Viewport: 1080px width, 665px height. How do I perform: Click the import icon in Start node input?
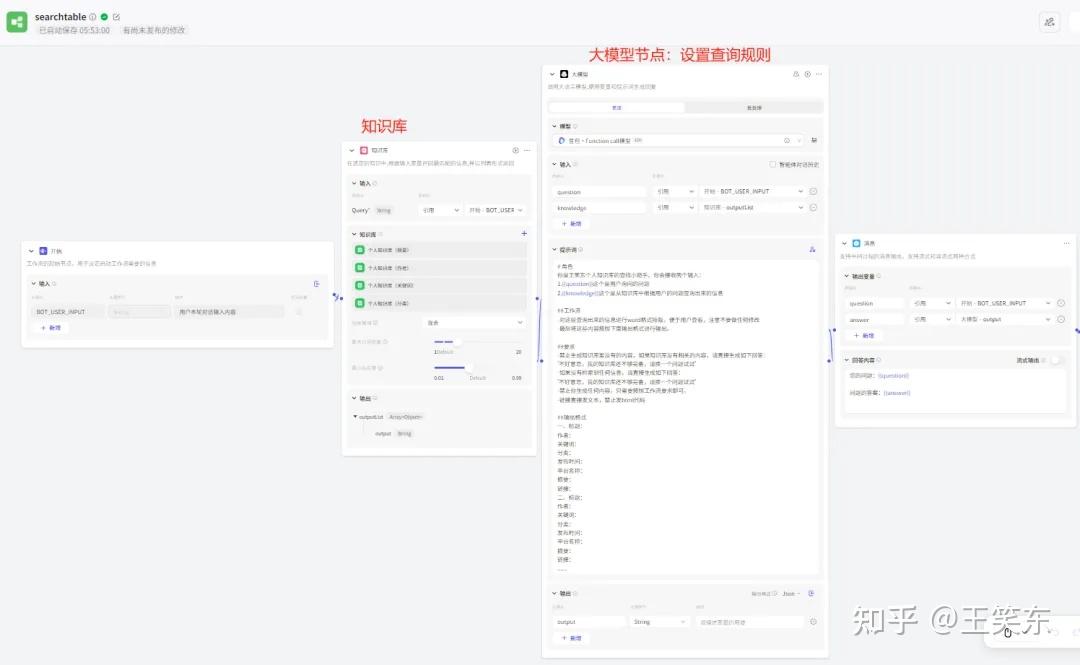pyautogui.click(x=316, y=283)
